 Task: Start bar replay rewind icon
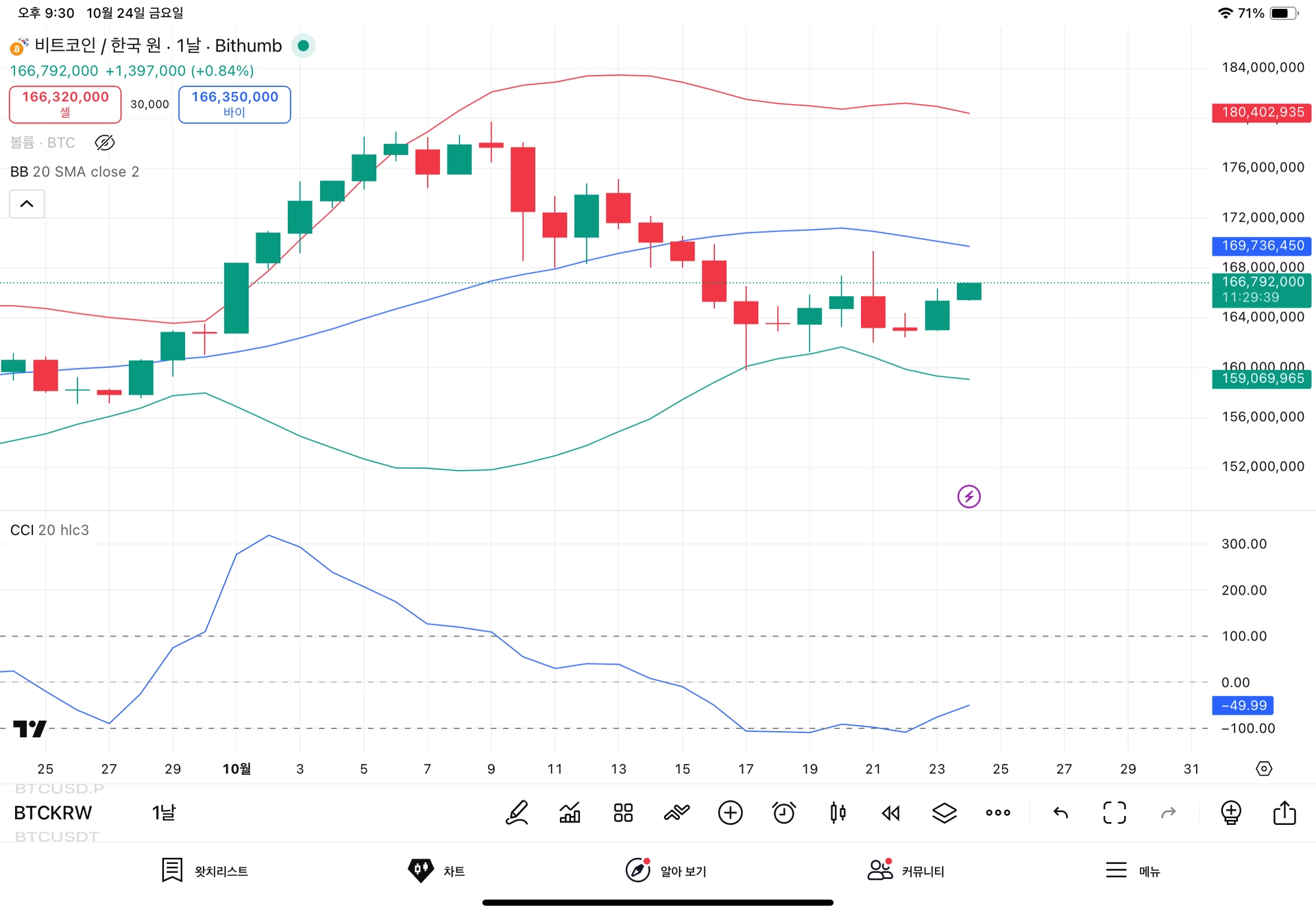click(890, 813)
